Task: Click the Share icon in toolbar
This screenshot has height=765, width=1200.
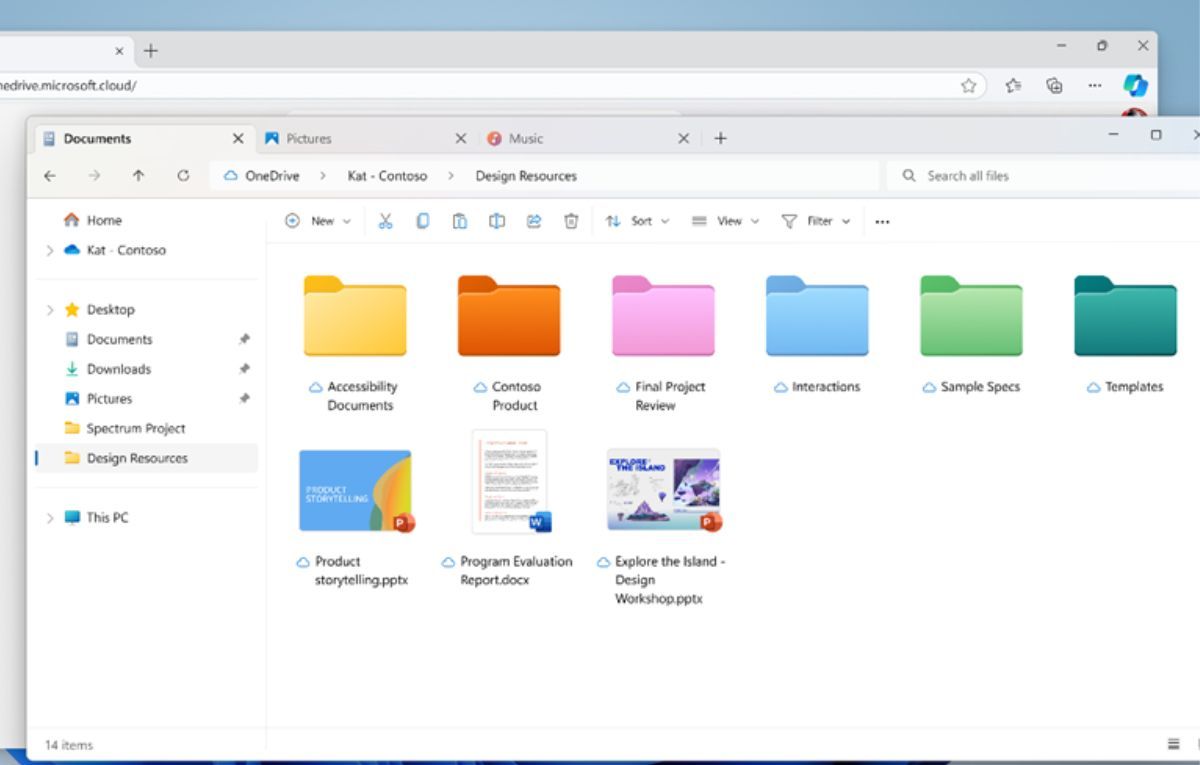Action: click(534, 222)
